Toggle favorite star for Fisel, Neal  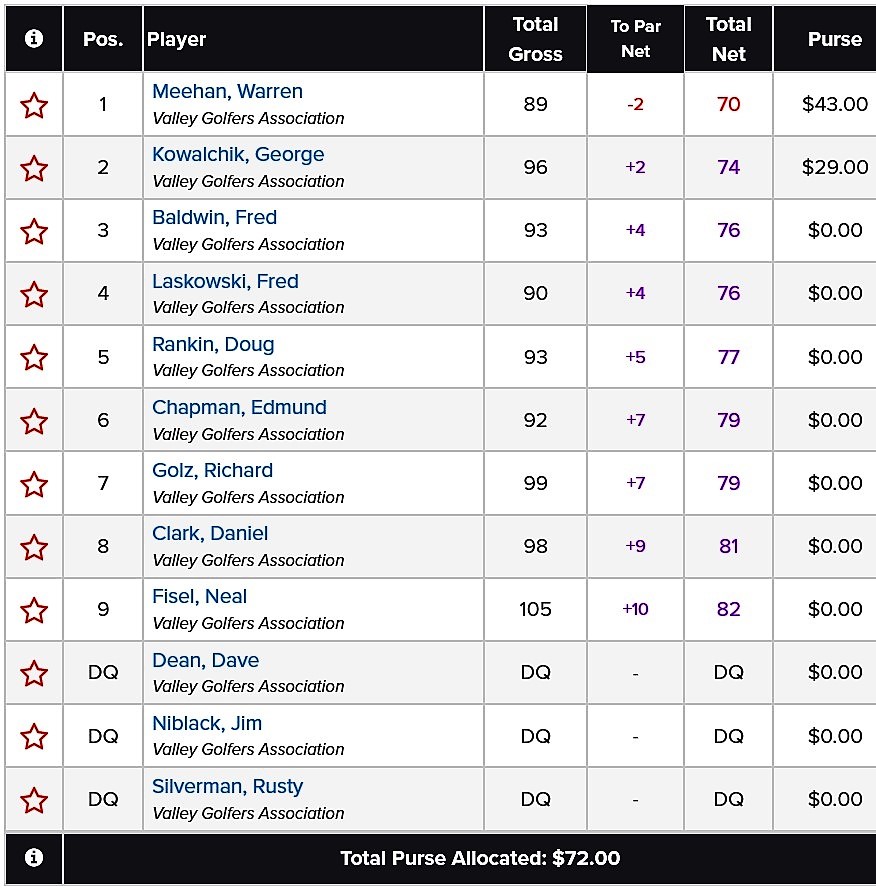34,610
